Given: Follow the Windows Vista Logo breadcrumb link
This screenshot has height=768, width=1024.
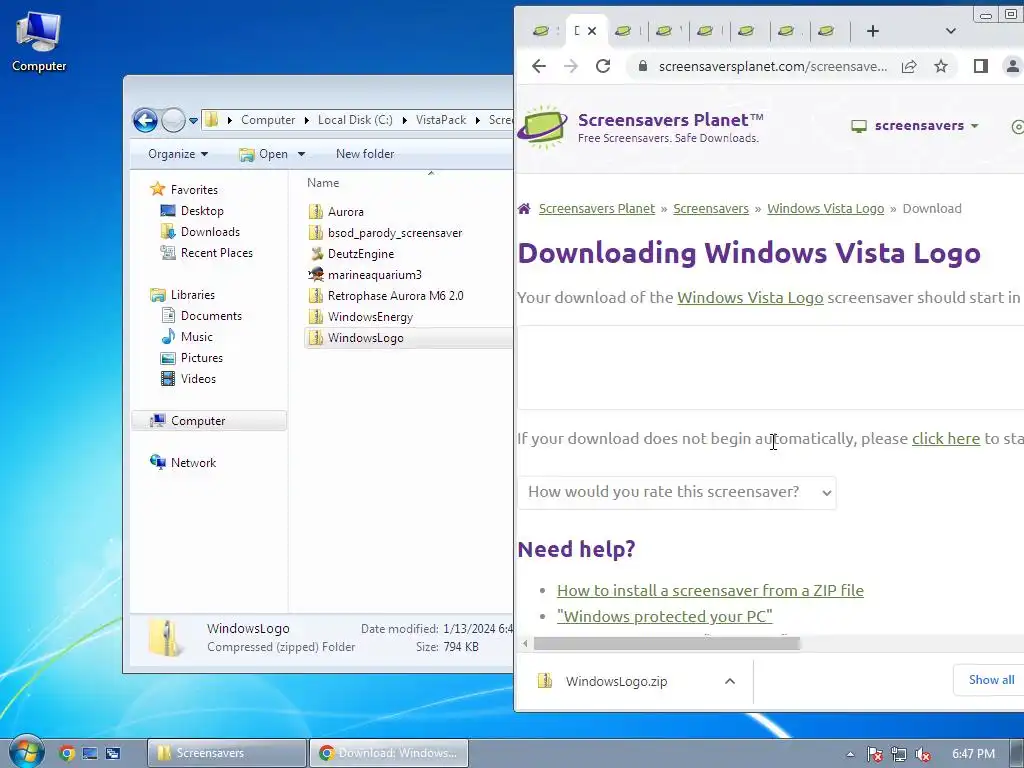Looking at the screenshot, I should (x=825, y=208).
